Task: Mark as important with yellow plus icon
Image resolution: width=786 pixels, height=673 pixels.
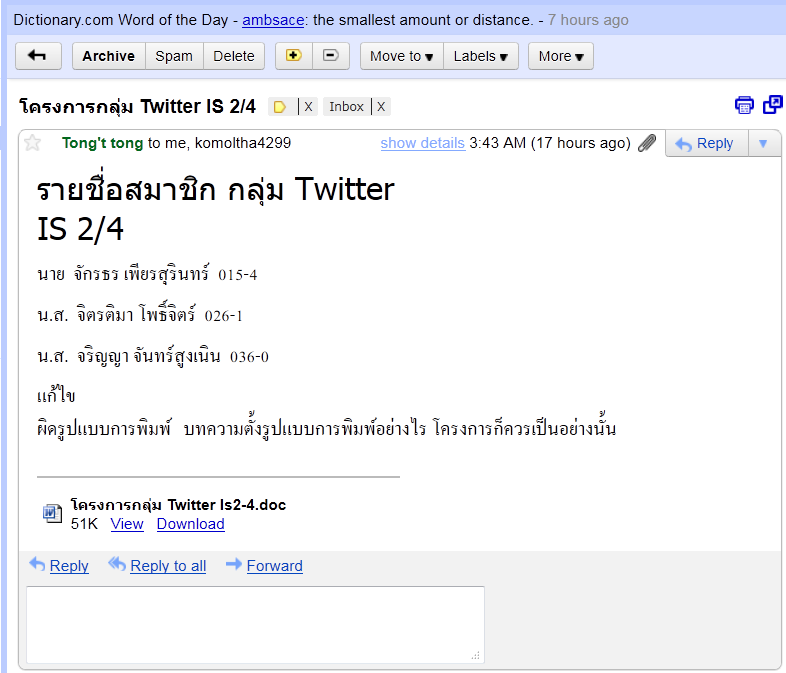Action: pyautogui.click(x=294, y=56)
